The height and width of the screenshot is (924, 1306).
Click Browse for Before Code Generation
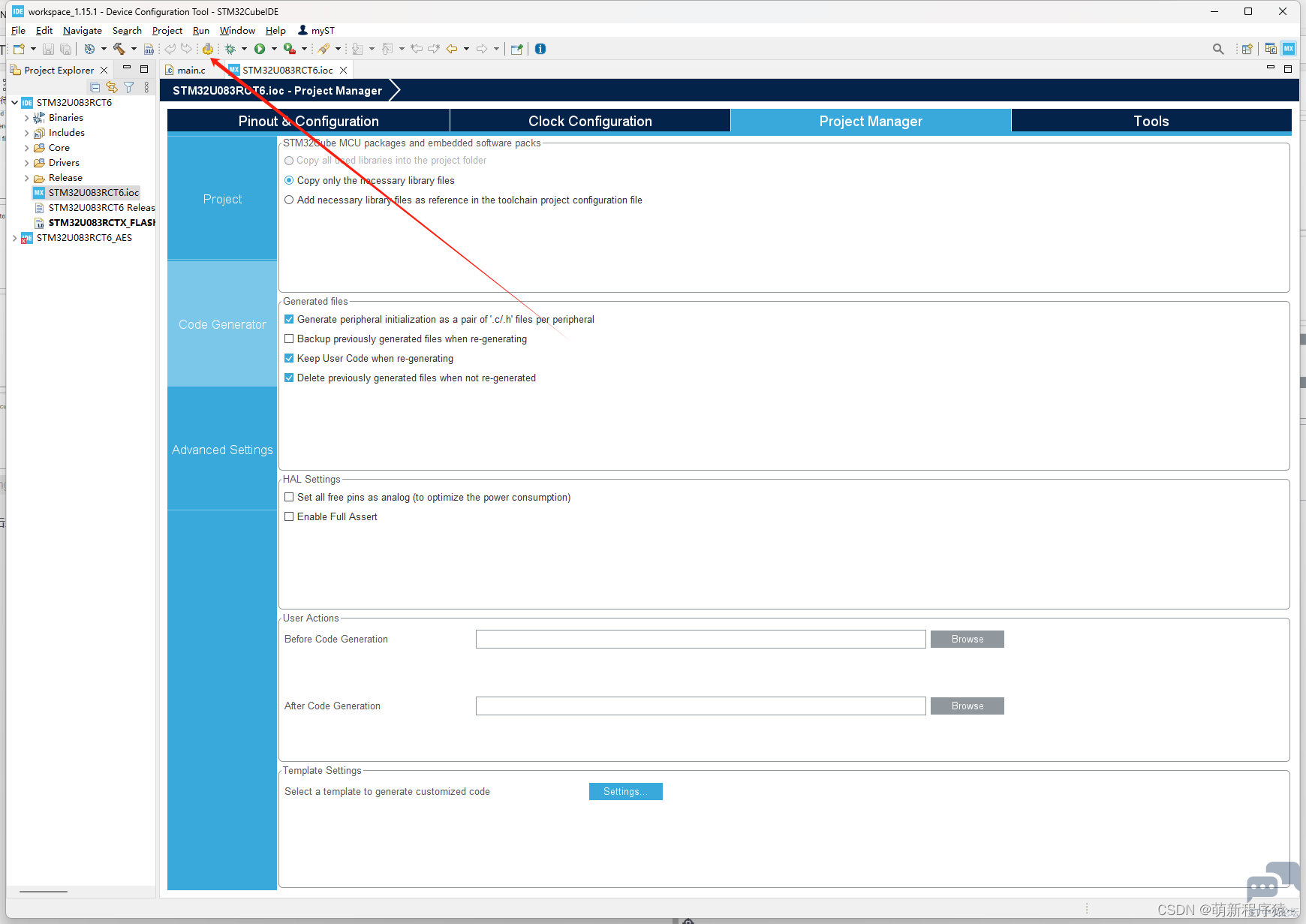point(967,639)
